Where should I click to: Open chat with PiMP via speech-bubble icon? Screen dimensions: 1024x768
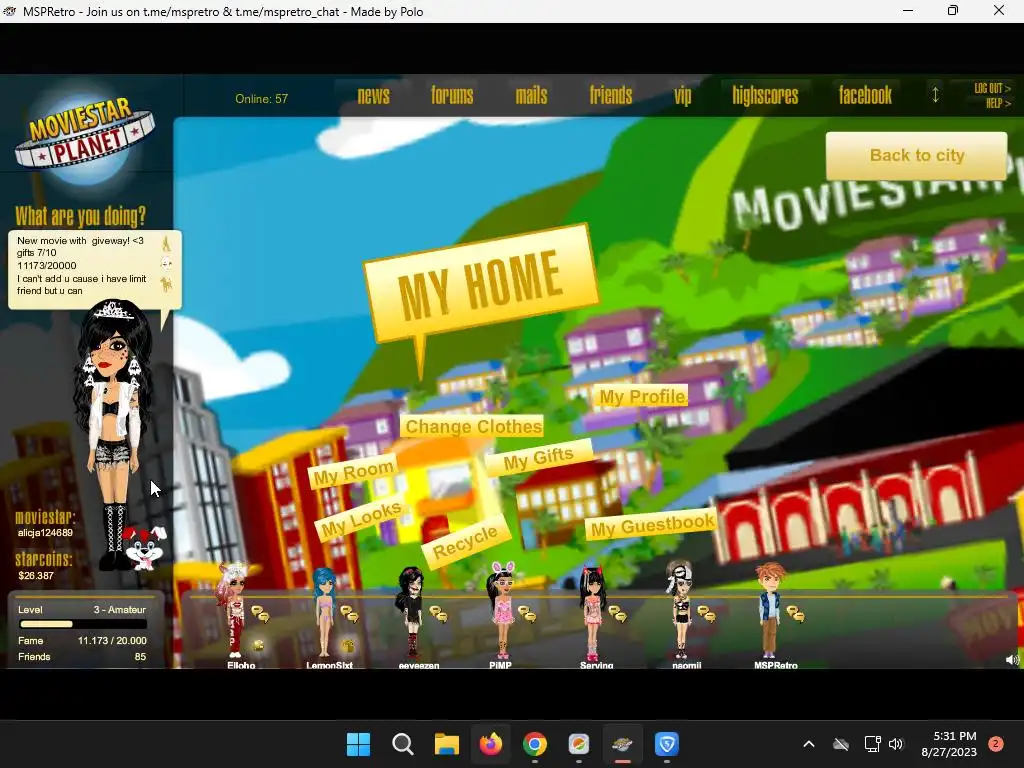point(527,614)
